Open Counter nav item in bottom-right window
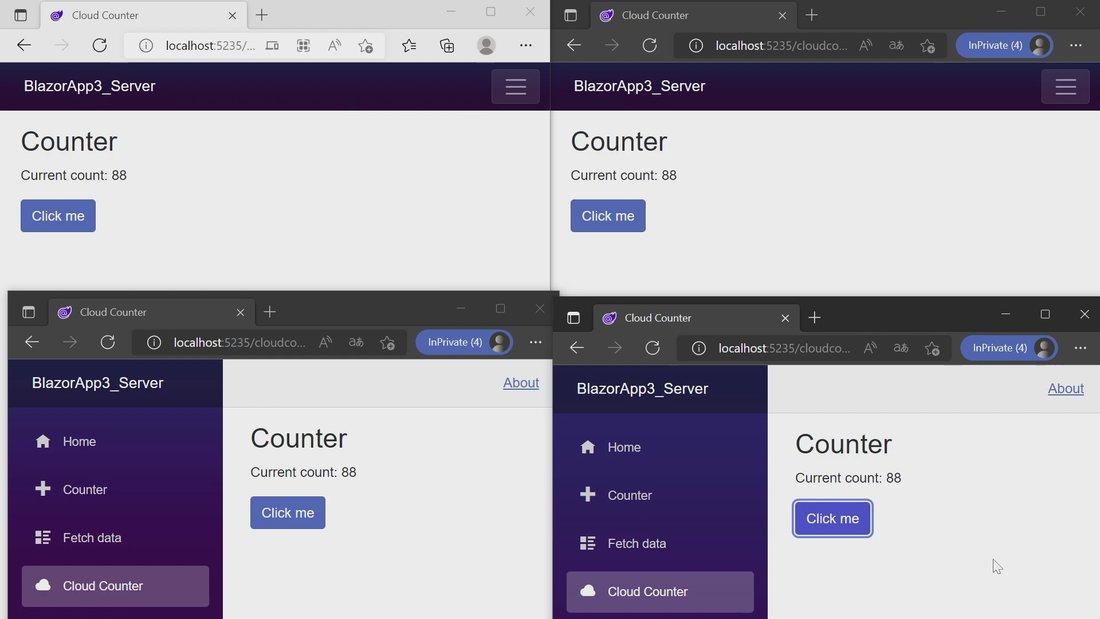 660,495
